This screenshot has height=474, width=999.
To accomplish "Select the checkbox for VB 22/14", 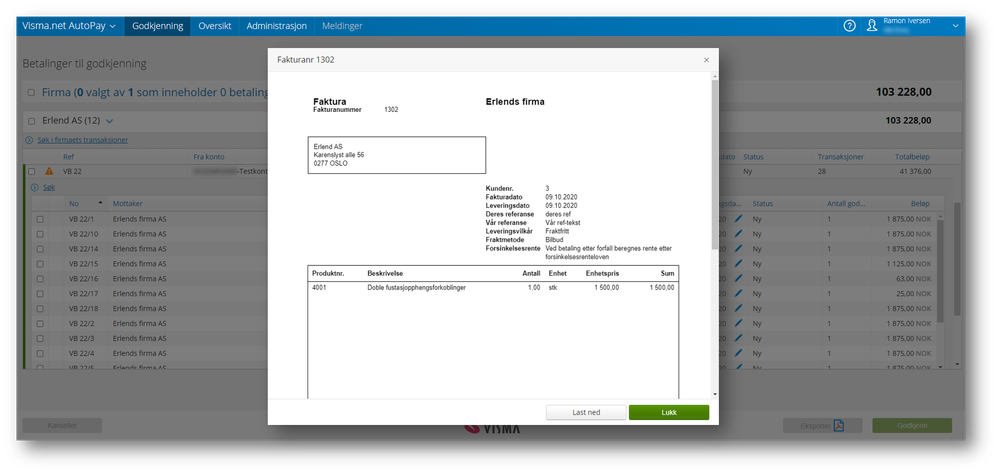I will pos(40,249).
